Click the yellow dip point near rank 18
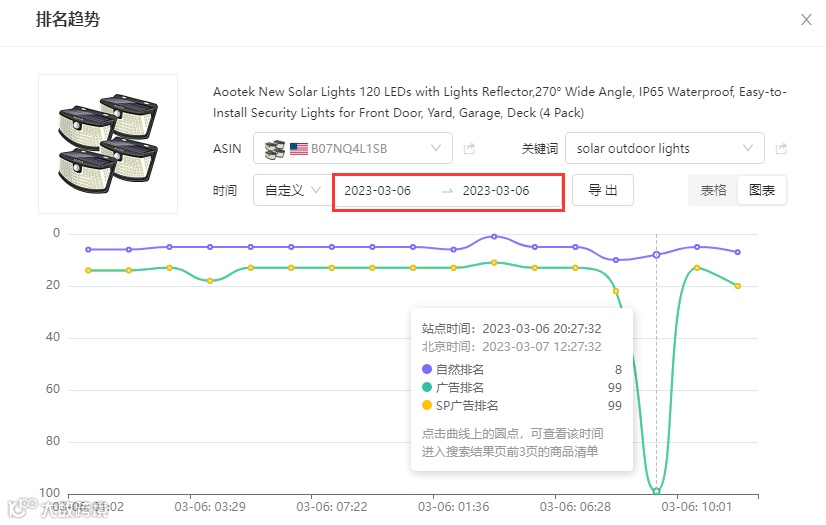The image size is (826, 525). pos(210,281)
